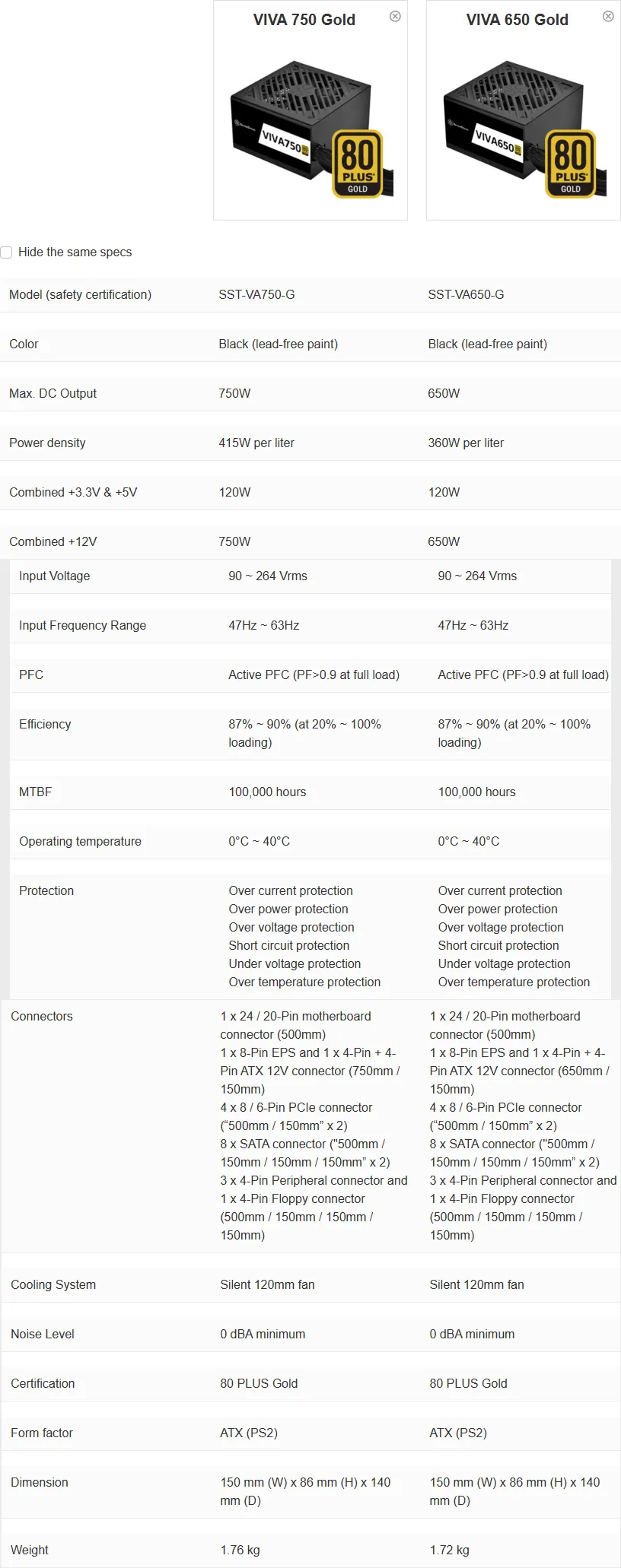Remove VIVA 750 Gold from comparison

tap(395, 16)
